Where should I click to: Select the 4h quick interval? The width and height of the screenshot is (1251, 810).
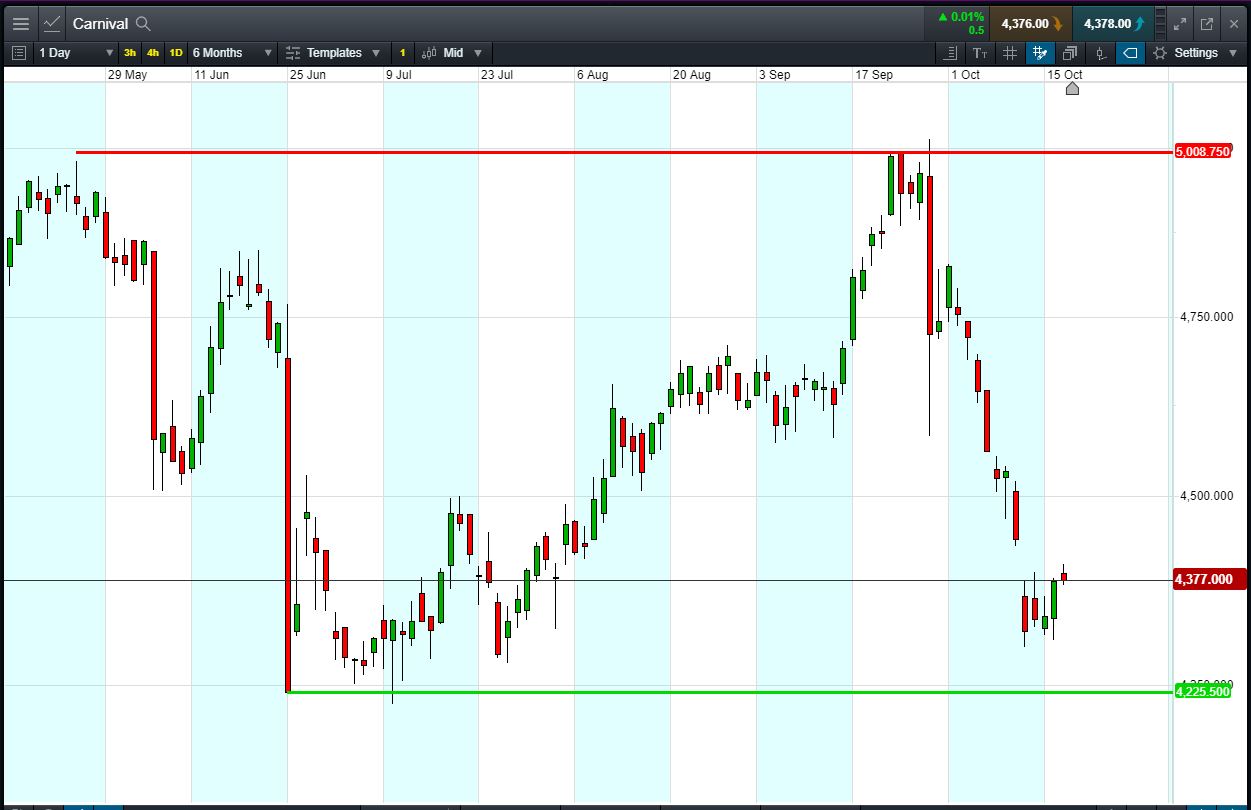click(x=153, y=53)
